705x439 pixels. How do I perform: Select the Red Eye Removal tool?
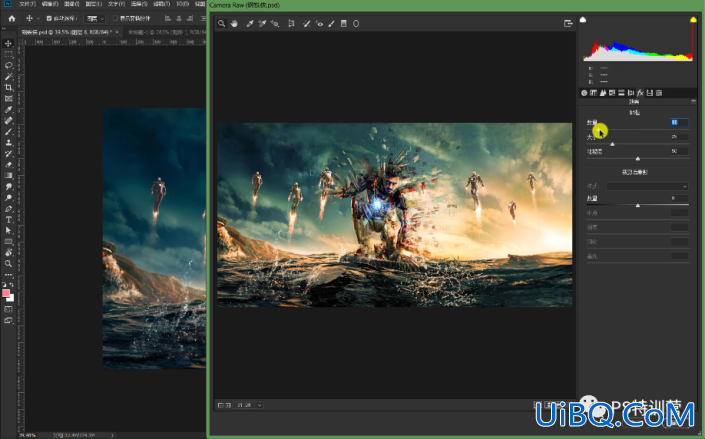(x=319, y=23)
